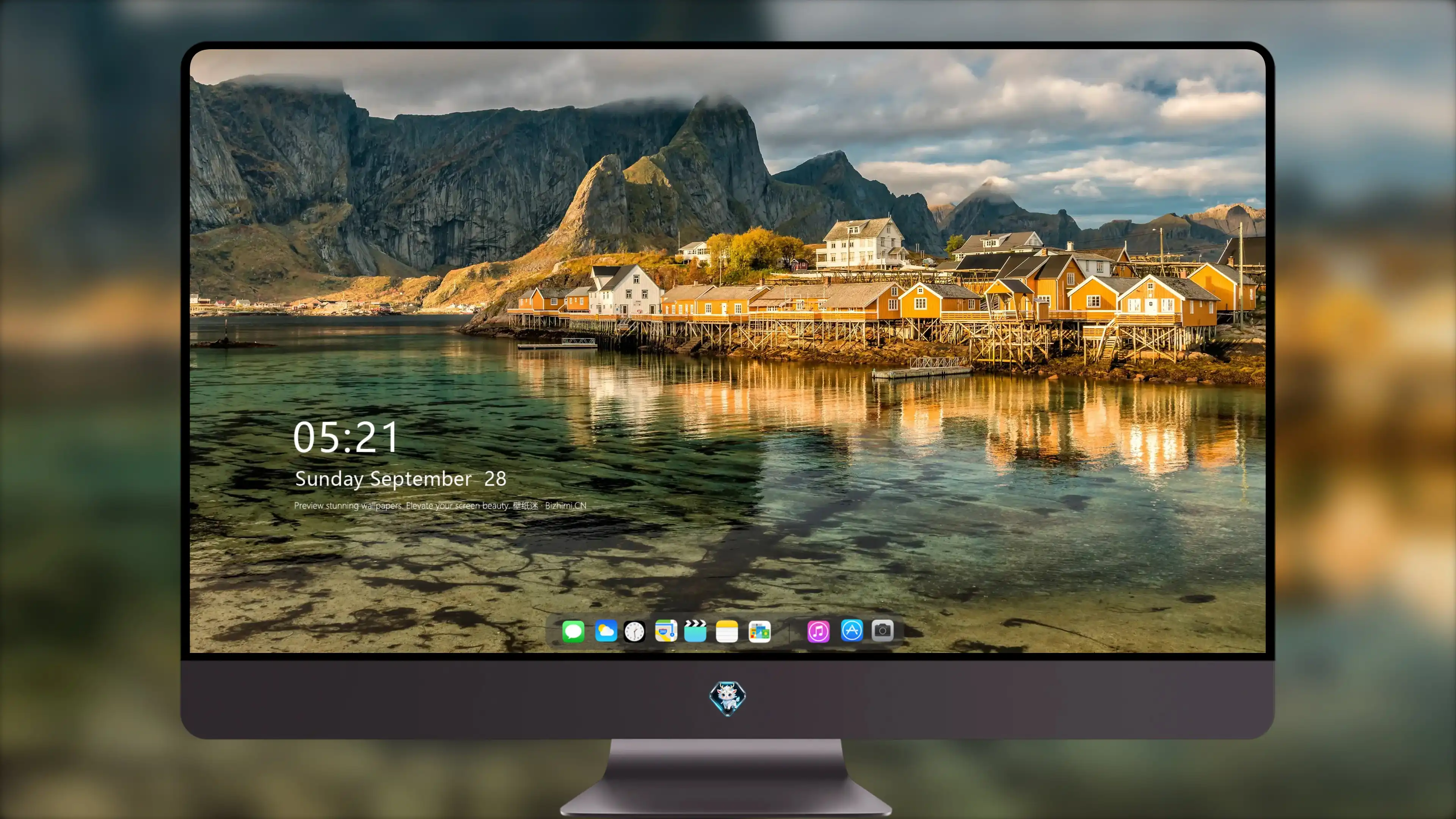The width and height of the screenshot is (1456, 819).
Task: Launch the Maps app from the dock
Action: pos(666,631)
